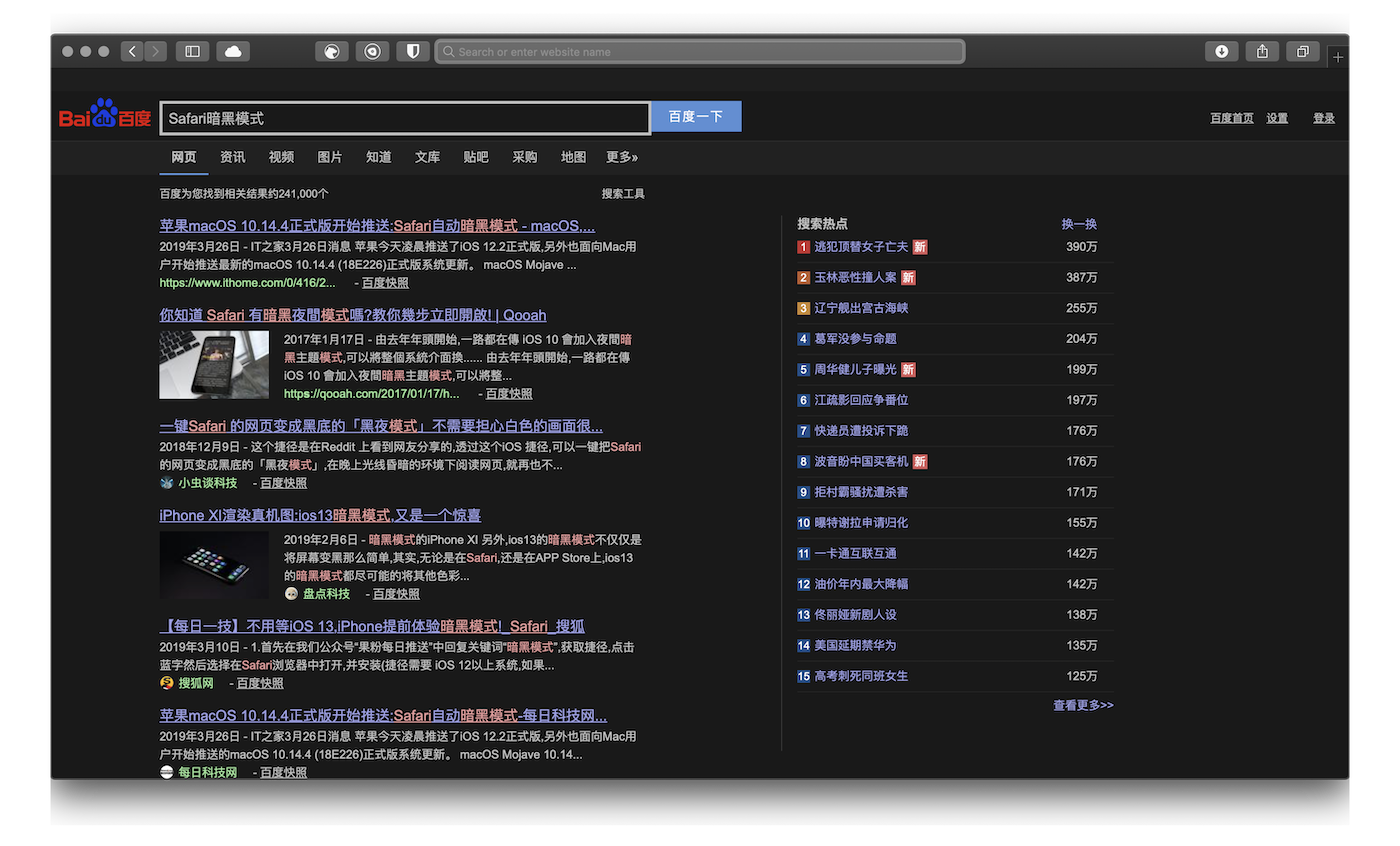Open 百度首页 link
Viewport: 1400px width, 846px height.
tap(1232, 118)
